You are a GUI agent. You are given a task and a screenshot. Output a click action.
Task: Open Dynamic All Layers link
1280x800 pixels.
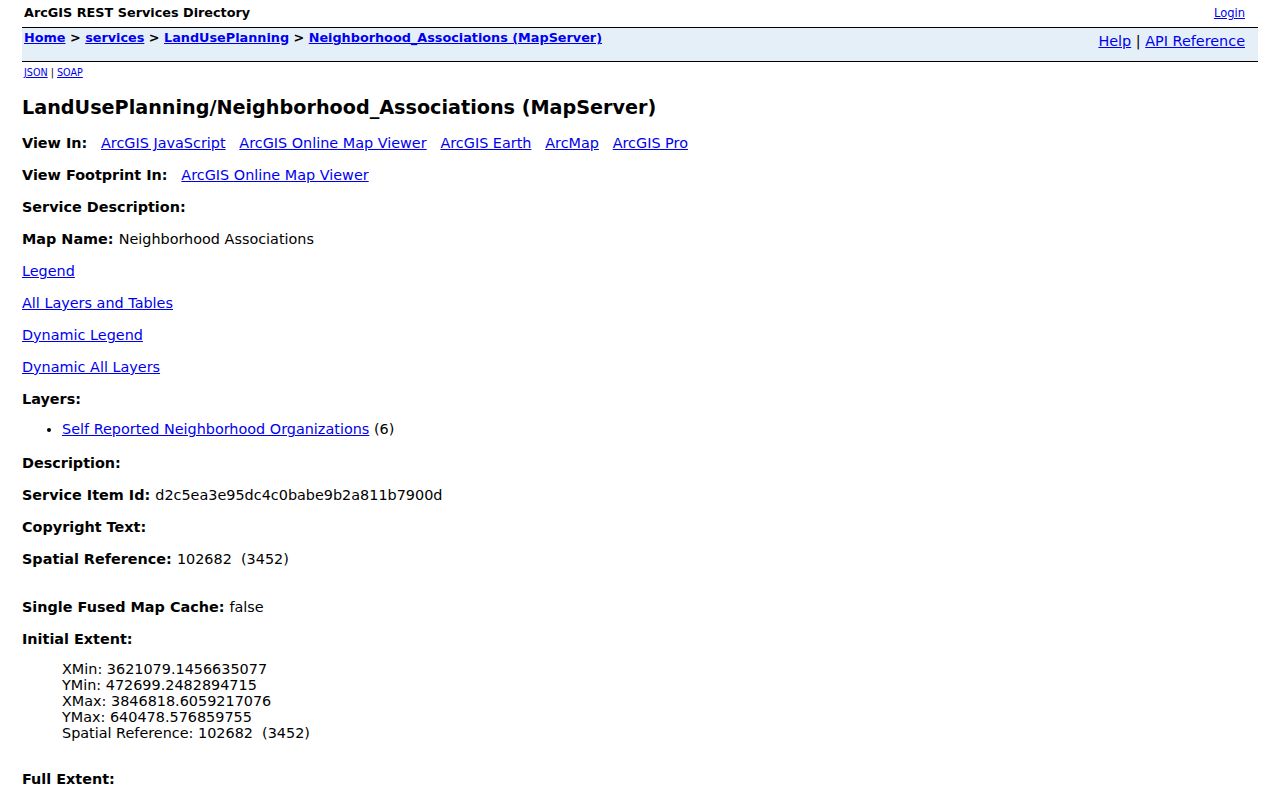point(91,367)
